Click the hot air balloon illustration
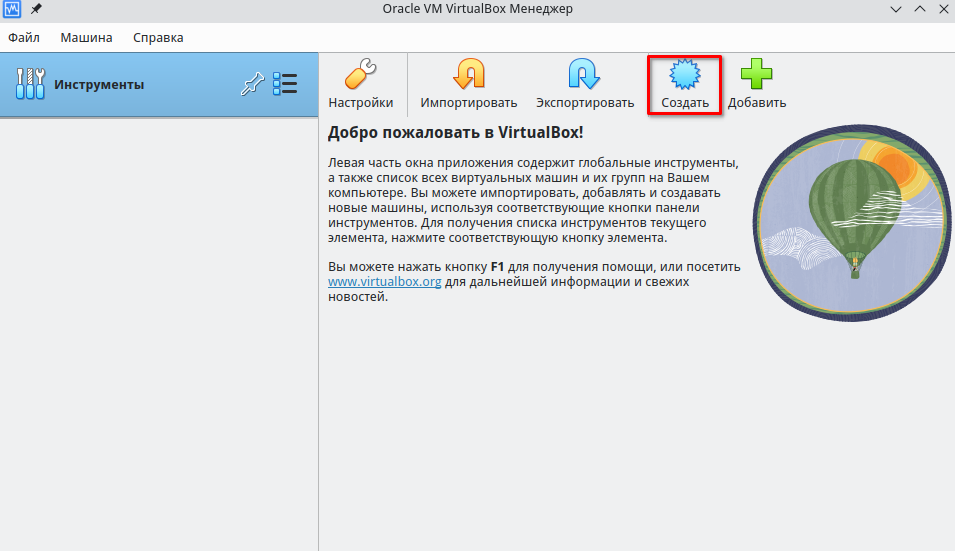The image size is (955, 551). (x=851, y=222)
